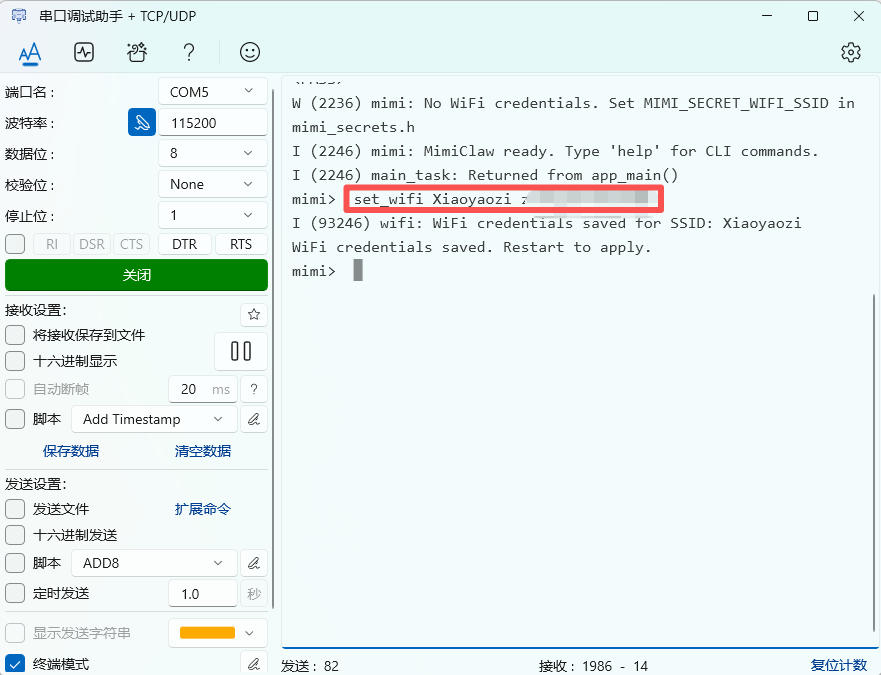Enable 十六进制发送 checkbox
Viewport: 881px width, 675px height.
click(x=15, y=535)
